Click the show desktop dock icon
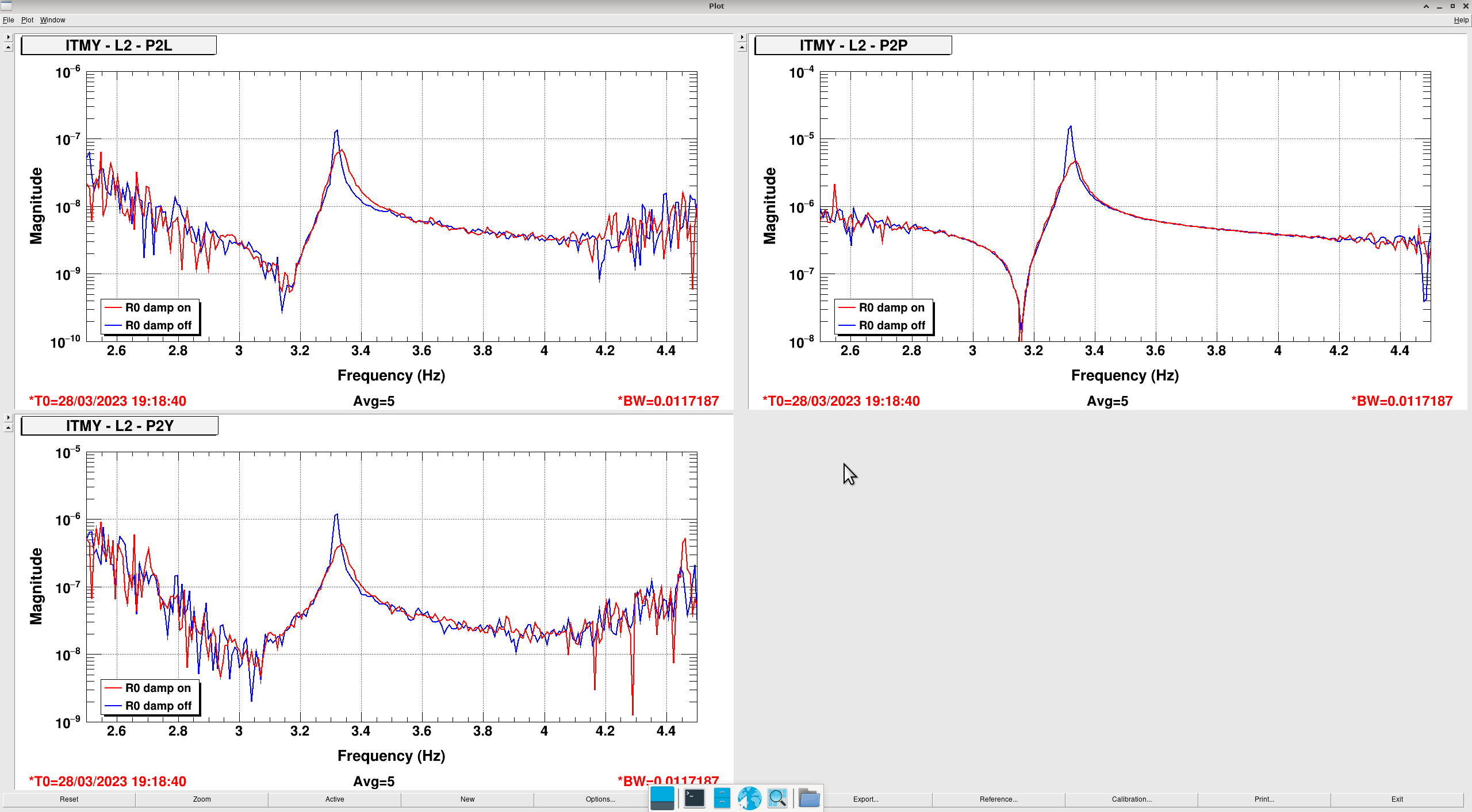 (662, 798)
